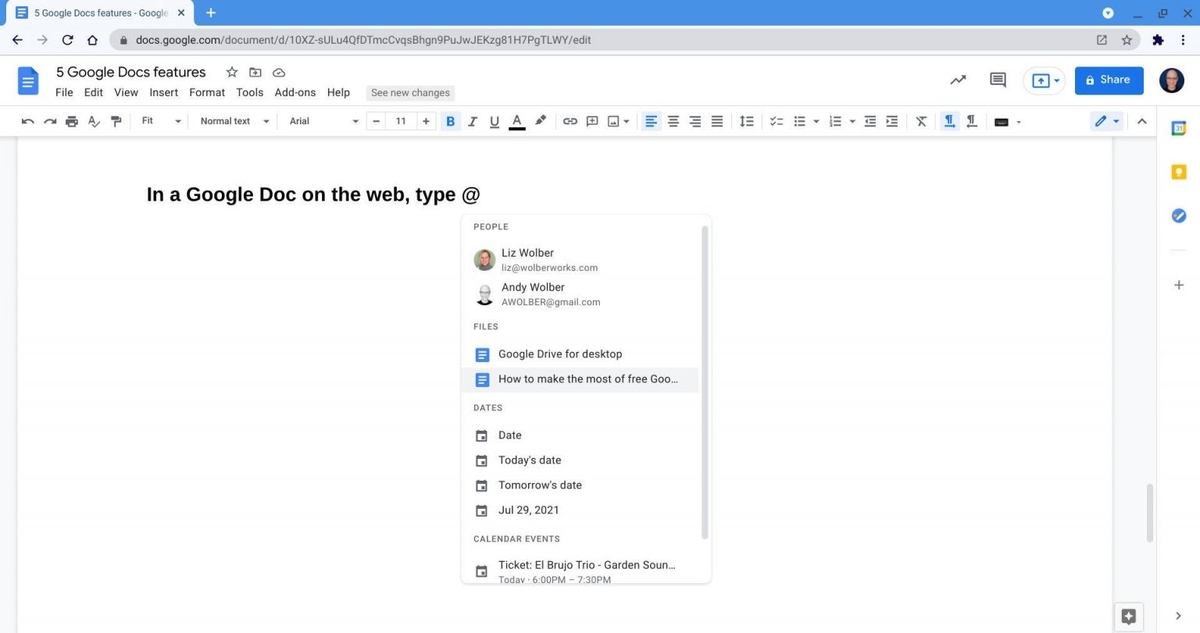The height and width of the screenshot is (633, 1200).
Task: Clear formatting with the toolbar icon
Action: pos(920,121)
